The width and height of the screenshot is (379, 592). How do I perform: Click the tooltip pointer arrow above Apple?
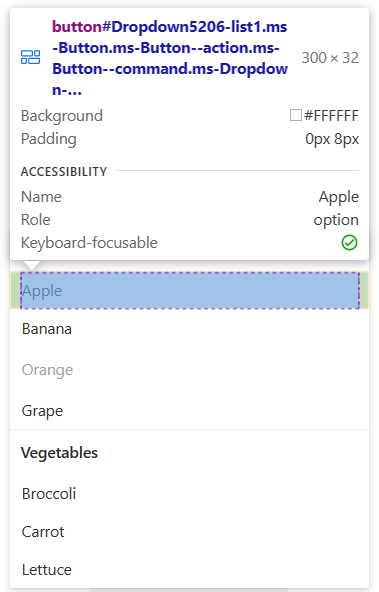(32, 265)
